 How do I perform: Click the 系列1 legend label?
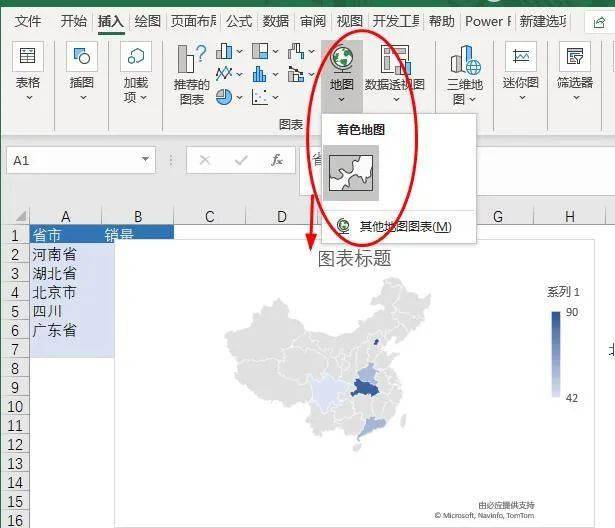pos(563,292)
